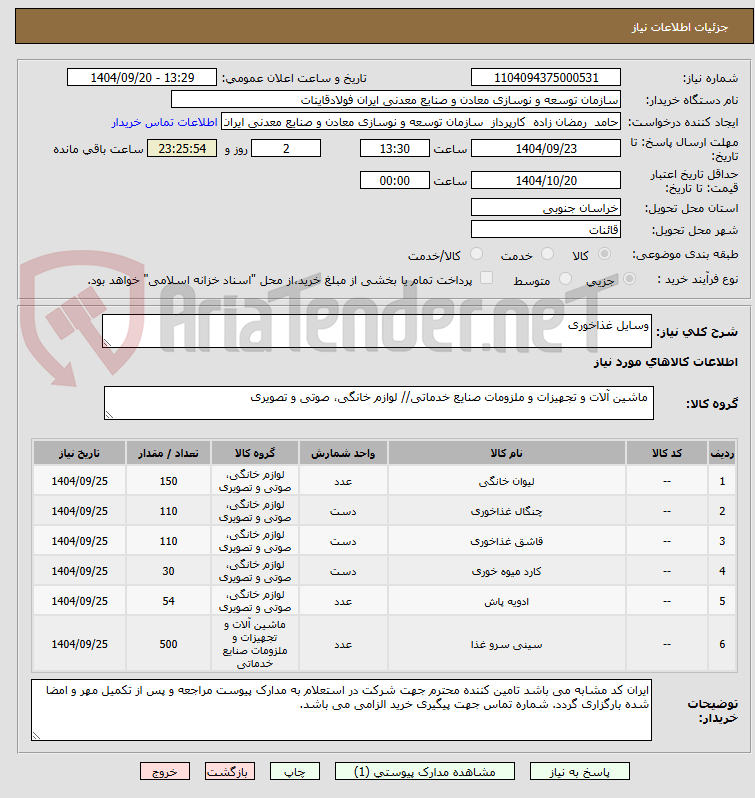
Task: Click the ادویه پاش item name
Action: click(x=506, y=602)
